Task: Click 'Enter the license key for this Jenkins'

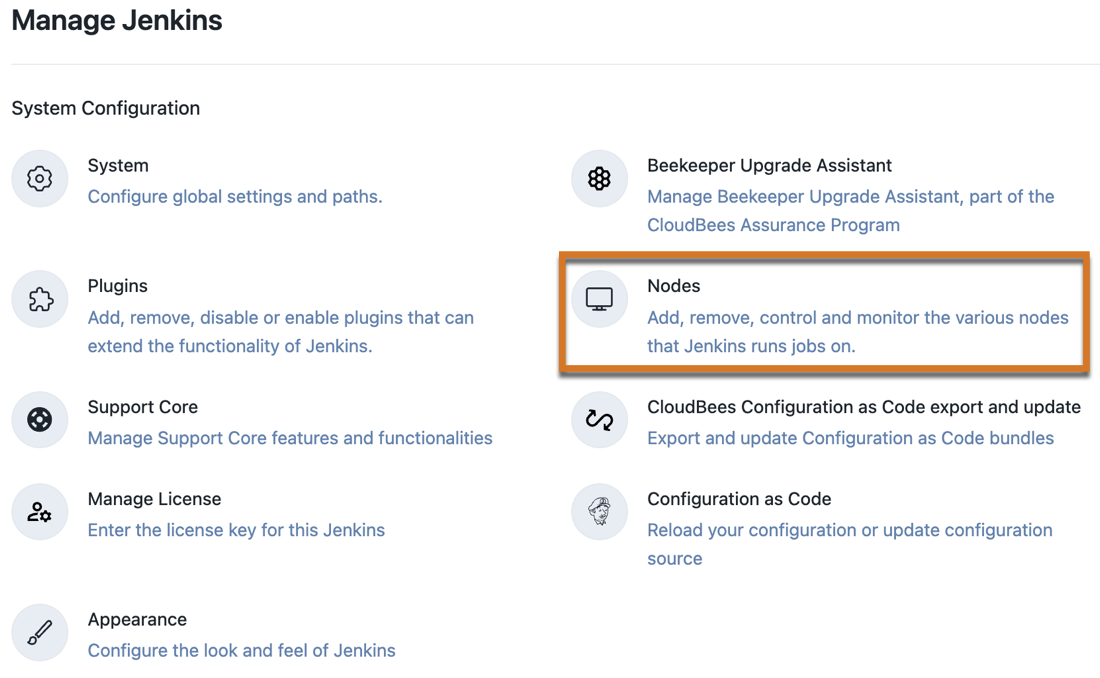Action: click(x=236, y=530)
